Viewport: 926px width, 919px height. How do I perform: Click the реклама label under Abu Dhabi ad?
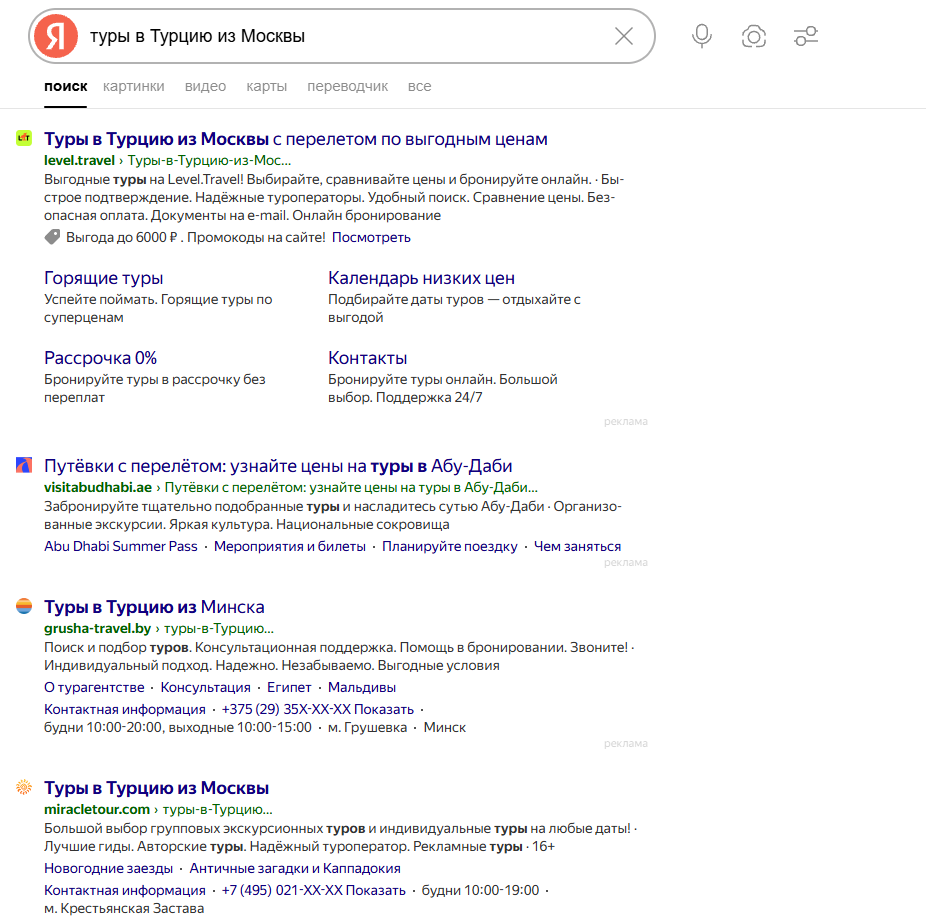click(x=625, y=562)
